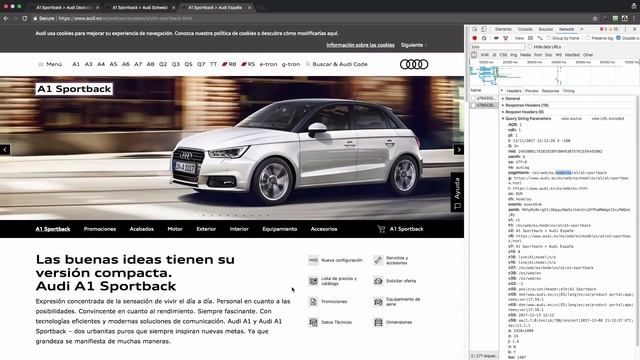Click the DevTools inspect element icon
This screenshot has width=640, height=360.
(475, 29)
